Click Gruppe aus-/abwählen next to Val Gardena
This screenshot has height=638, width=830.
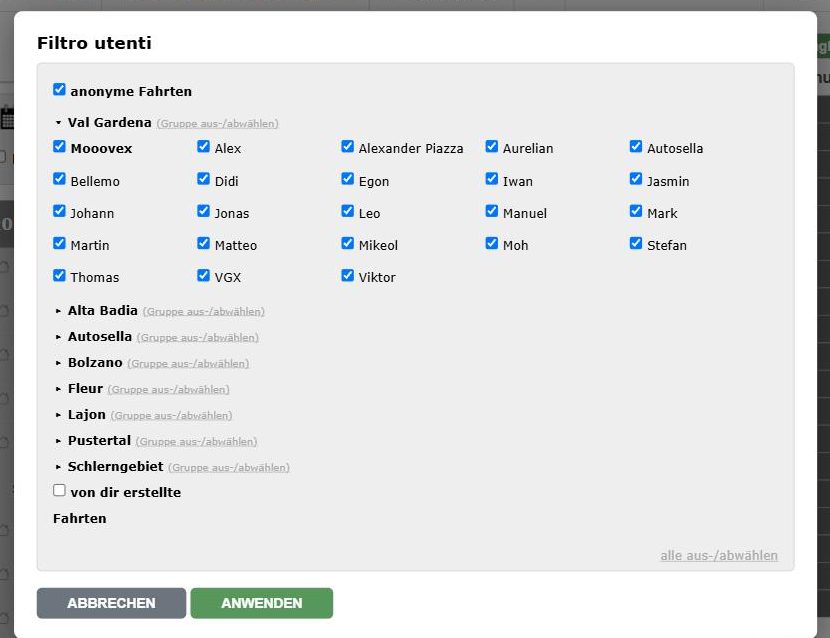coord(218,123)
